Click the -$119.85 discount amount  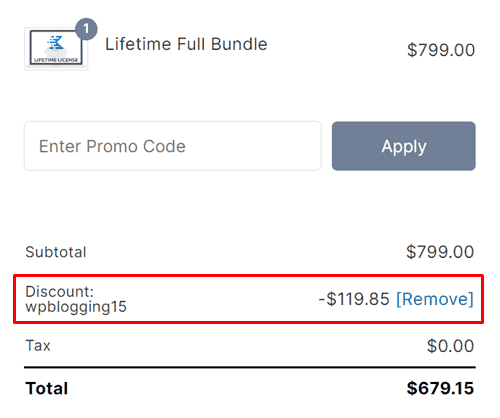pyautogui.click(x=354, y=299)
